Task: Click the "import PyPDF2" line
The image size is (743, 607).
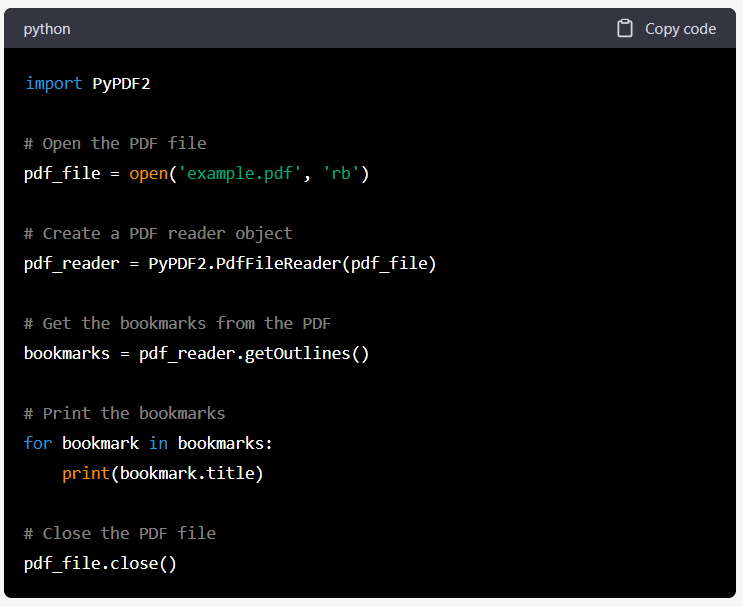Action: pyautogui.click(x=88, y=83)
